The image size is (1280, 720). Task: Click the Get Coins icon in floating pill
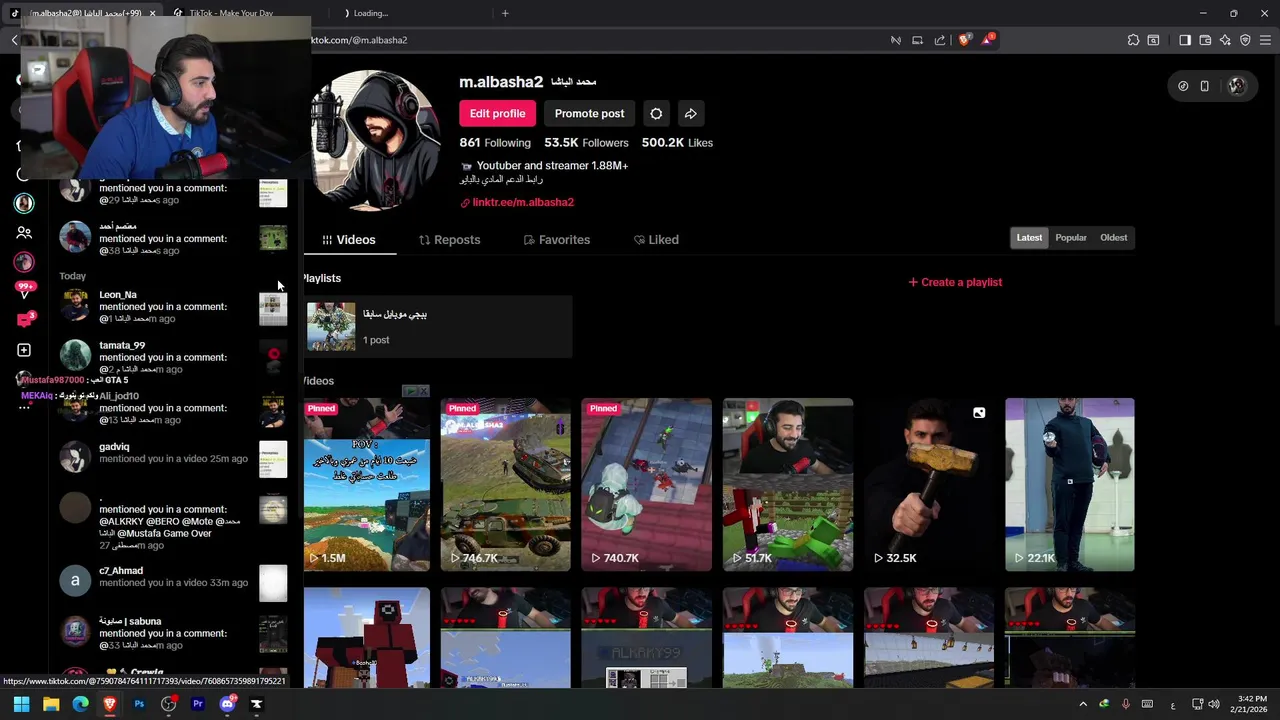tap(1183, 86)
